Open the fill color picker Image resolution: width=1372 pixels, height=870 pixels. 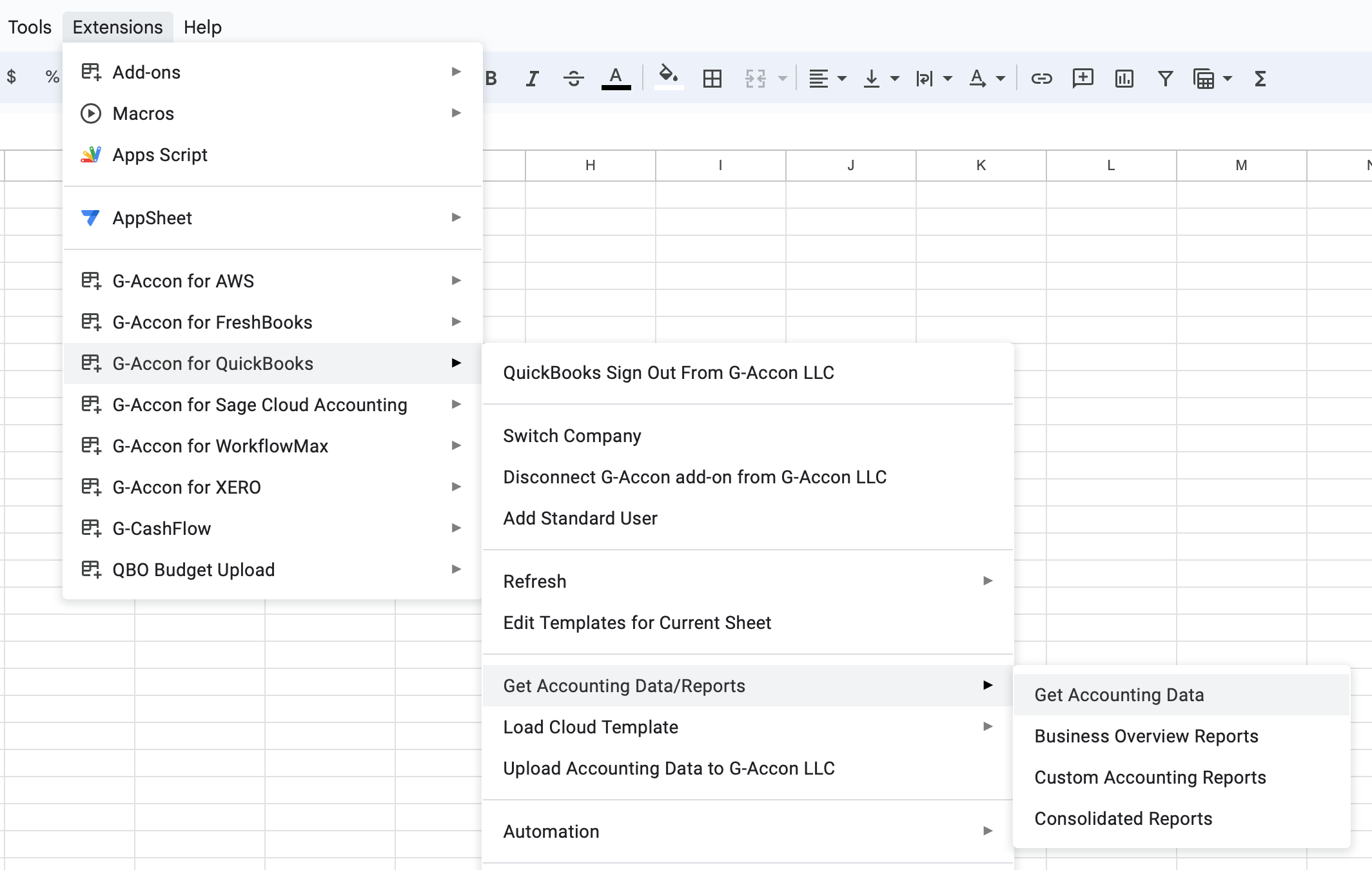tap(669, 77)
